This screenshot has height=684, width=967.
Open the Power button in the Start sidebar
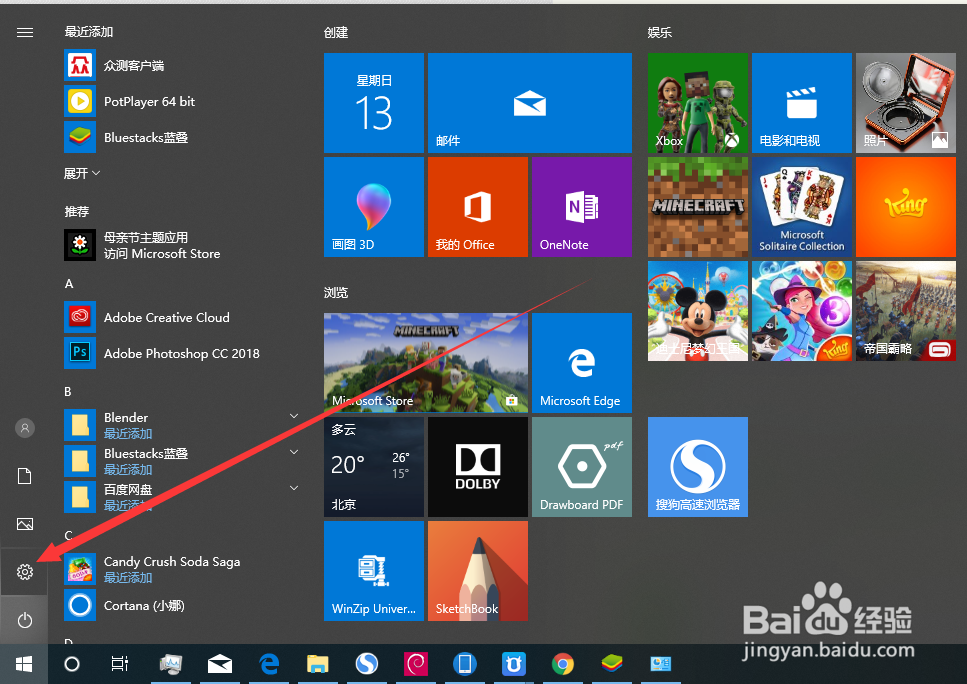(x=25, y=620)
